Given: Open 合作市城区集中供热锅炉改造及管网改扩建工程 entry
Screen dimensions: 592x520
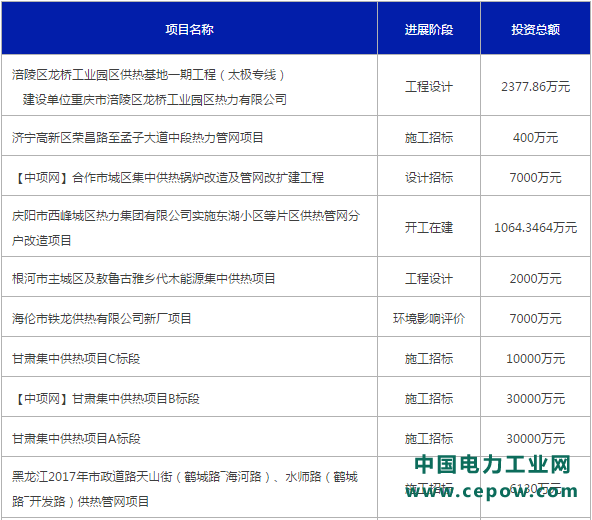Looking at the screenshot, I should (x=168, y=177).
